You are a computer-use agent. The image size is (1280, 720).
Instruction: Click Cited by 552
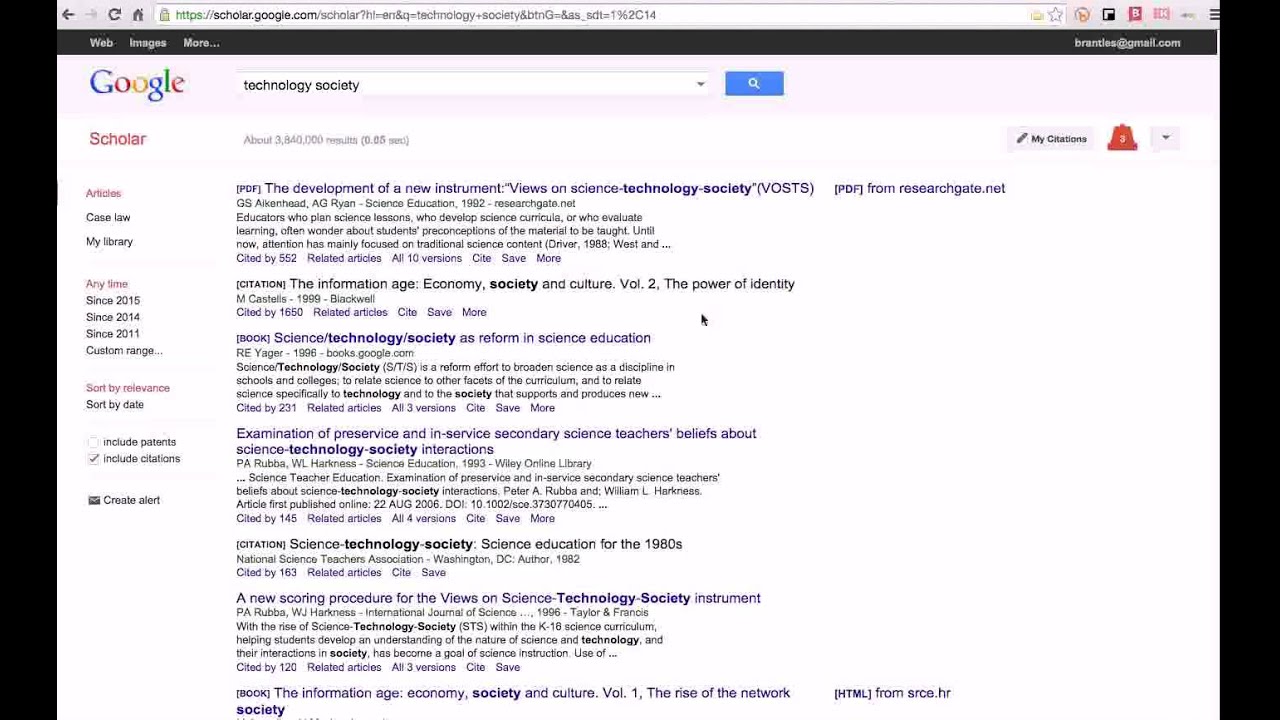(x=266, y=258)
